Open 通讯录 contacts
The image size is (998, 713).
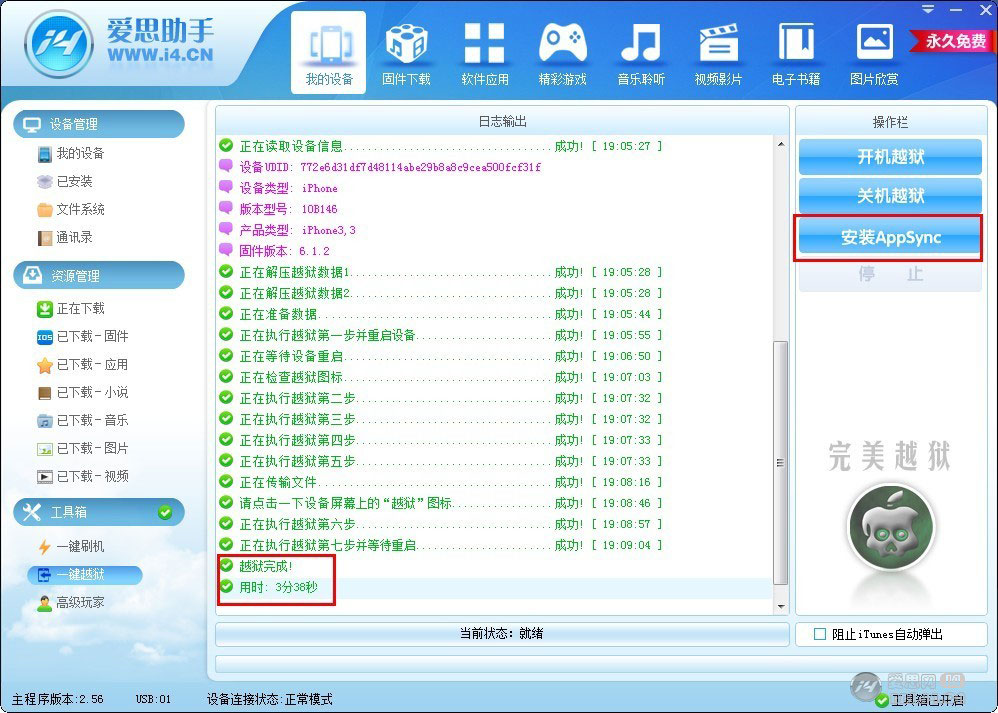tap(74, 237)
